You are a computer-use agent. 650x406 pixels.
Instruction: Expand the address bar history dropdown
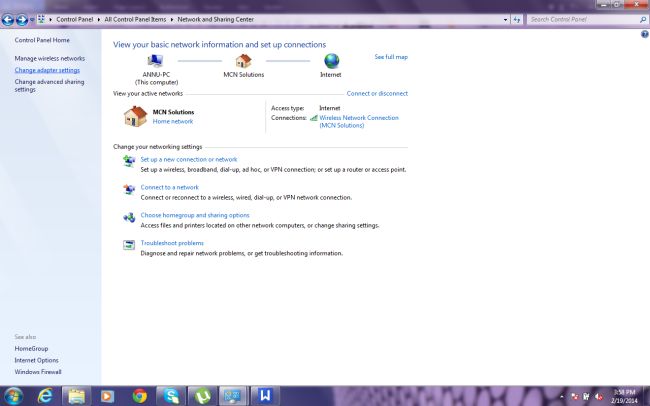point(505,19)
